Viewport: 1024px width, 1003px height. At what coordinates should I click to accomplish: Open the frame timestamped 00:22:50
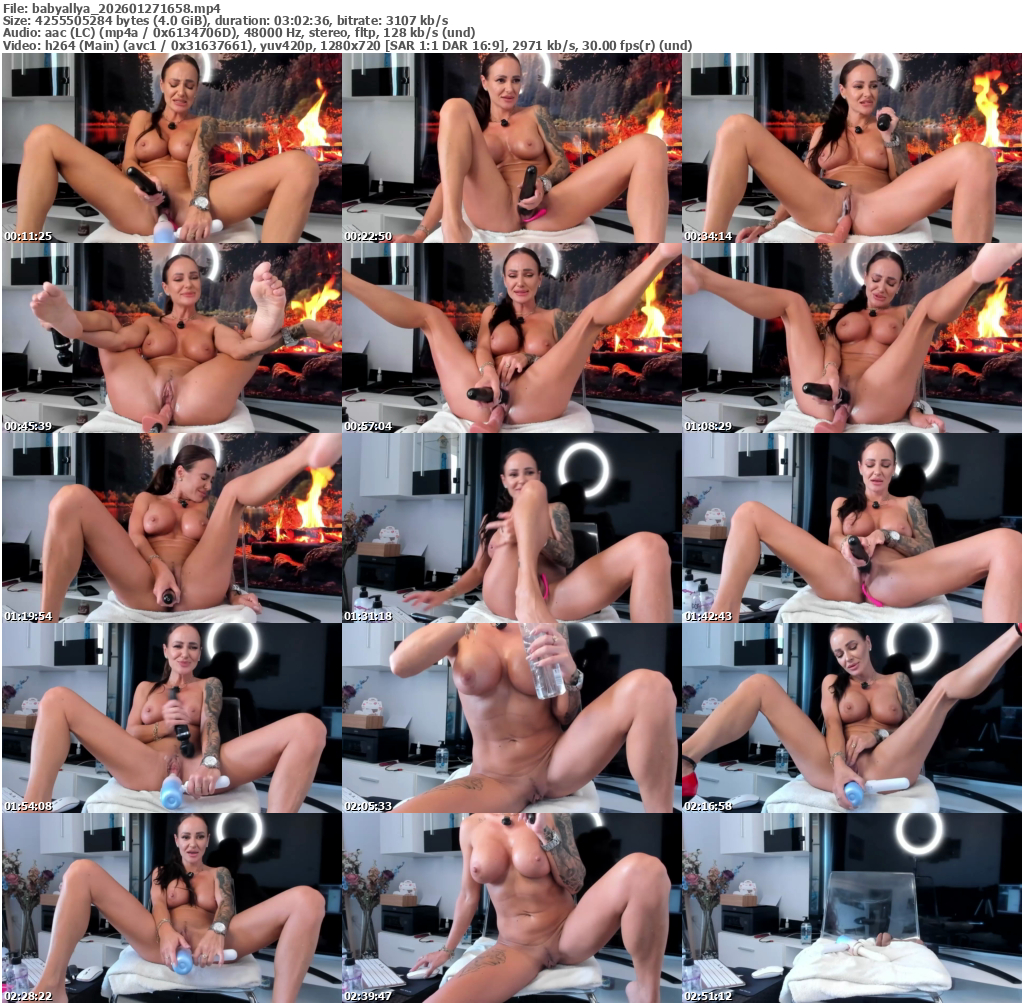(512, 148)
